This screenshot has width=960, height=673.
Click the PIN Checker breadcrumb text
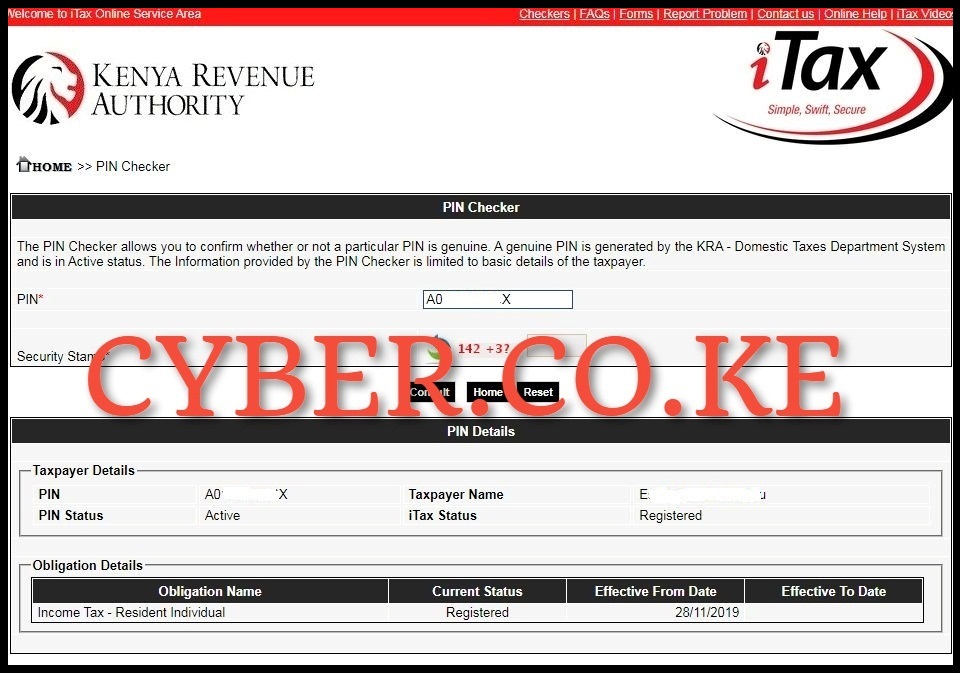(x=133, y=167)
